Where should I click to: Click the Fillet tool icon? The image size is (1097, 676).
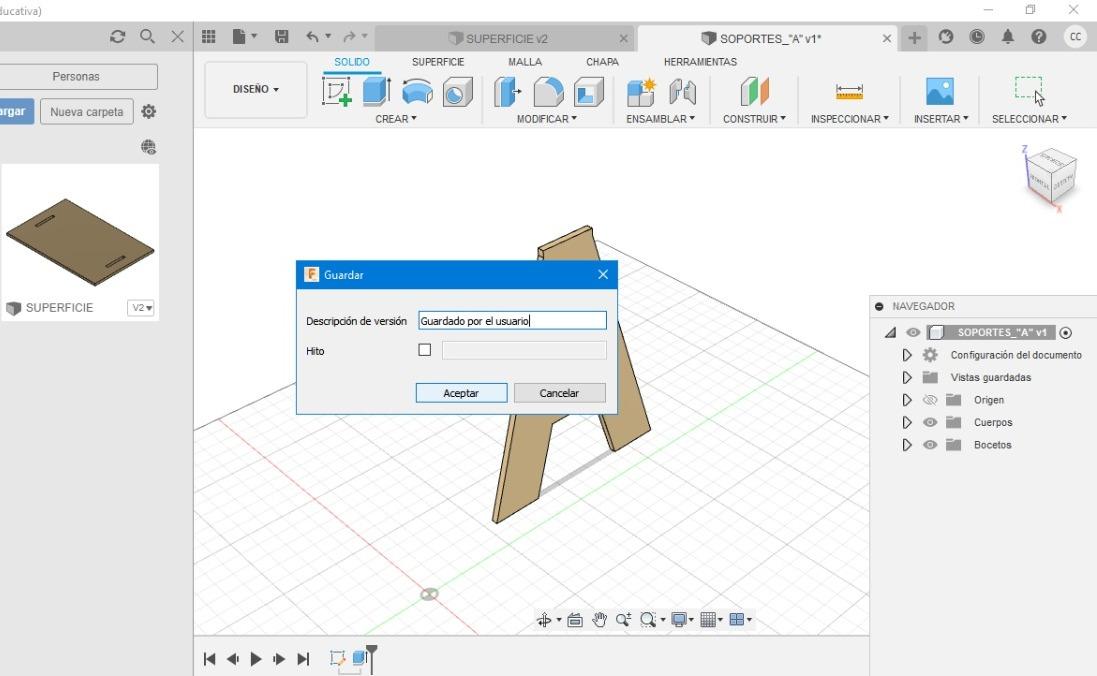pos(548,92)
